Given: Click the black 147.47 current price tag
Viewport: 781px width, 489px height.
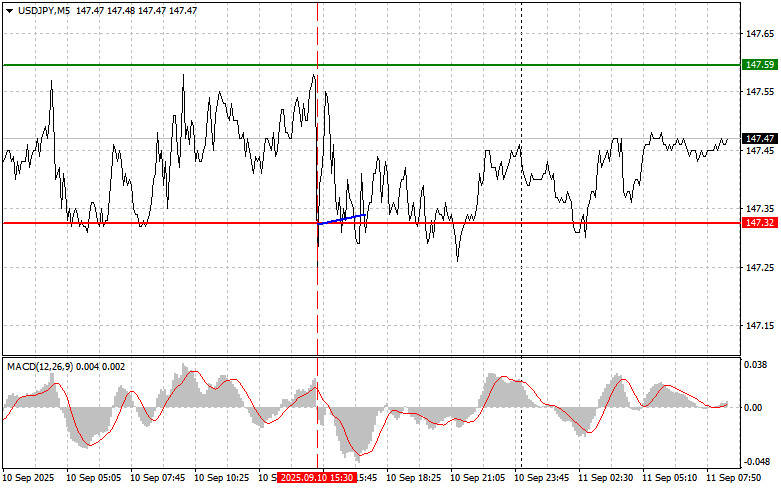Looking at the screenshot, I should coord(760,138).
